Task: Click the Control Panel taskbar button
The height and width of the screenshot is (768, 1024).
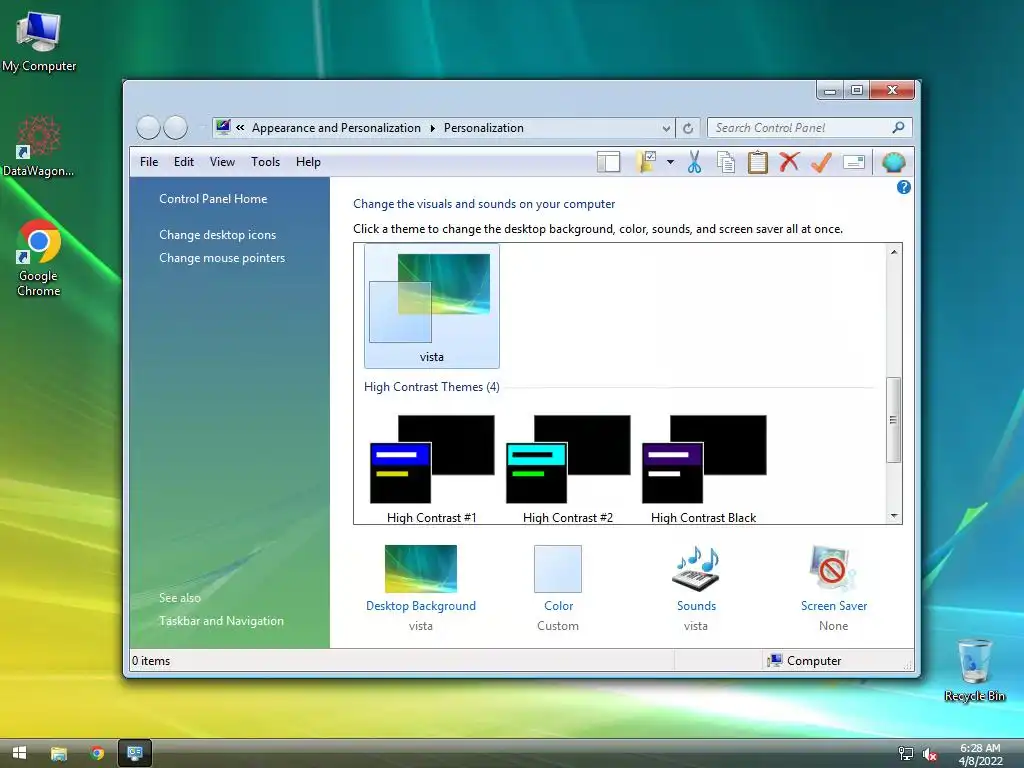Action: [x=135, y=754]
